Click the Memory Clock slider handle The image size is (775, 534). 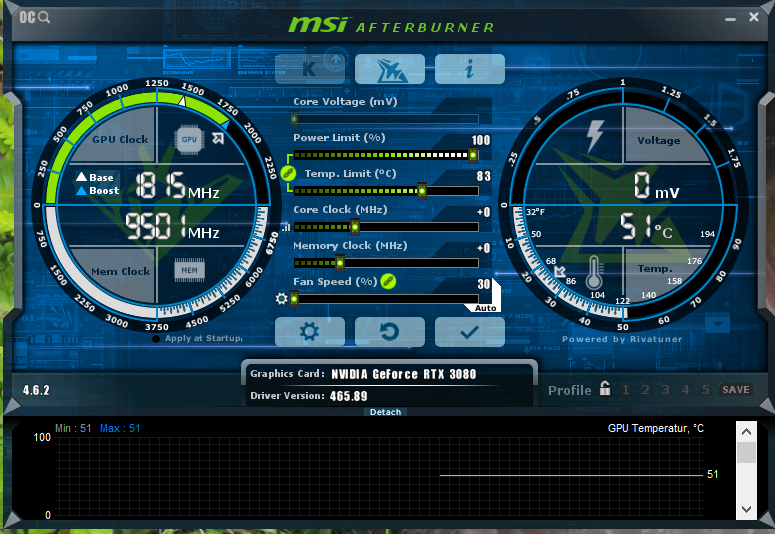coord(340,263)
